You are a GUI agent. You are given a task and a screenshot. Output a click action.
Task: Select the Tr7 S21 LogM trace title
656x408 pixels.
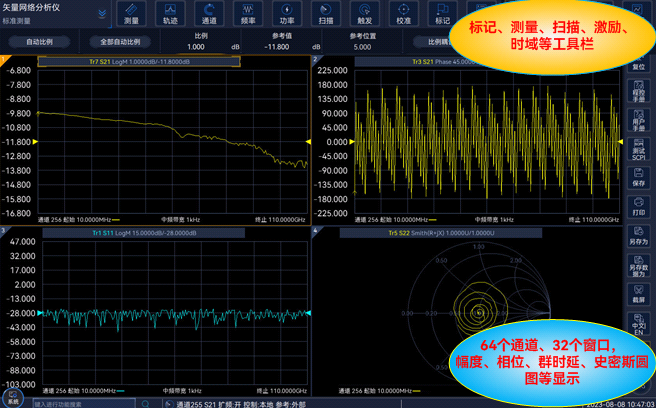(x=138, y=61)
